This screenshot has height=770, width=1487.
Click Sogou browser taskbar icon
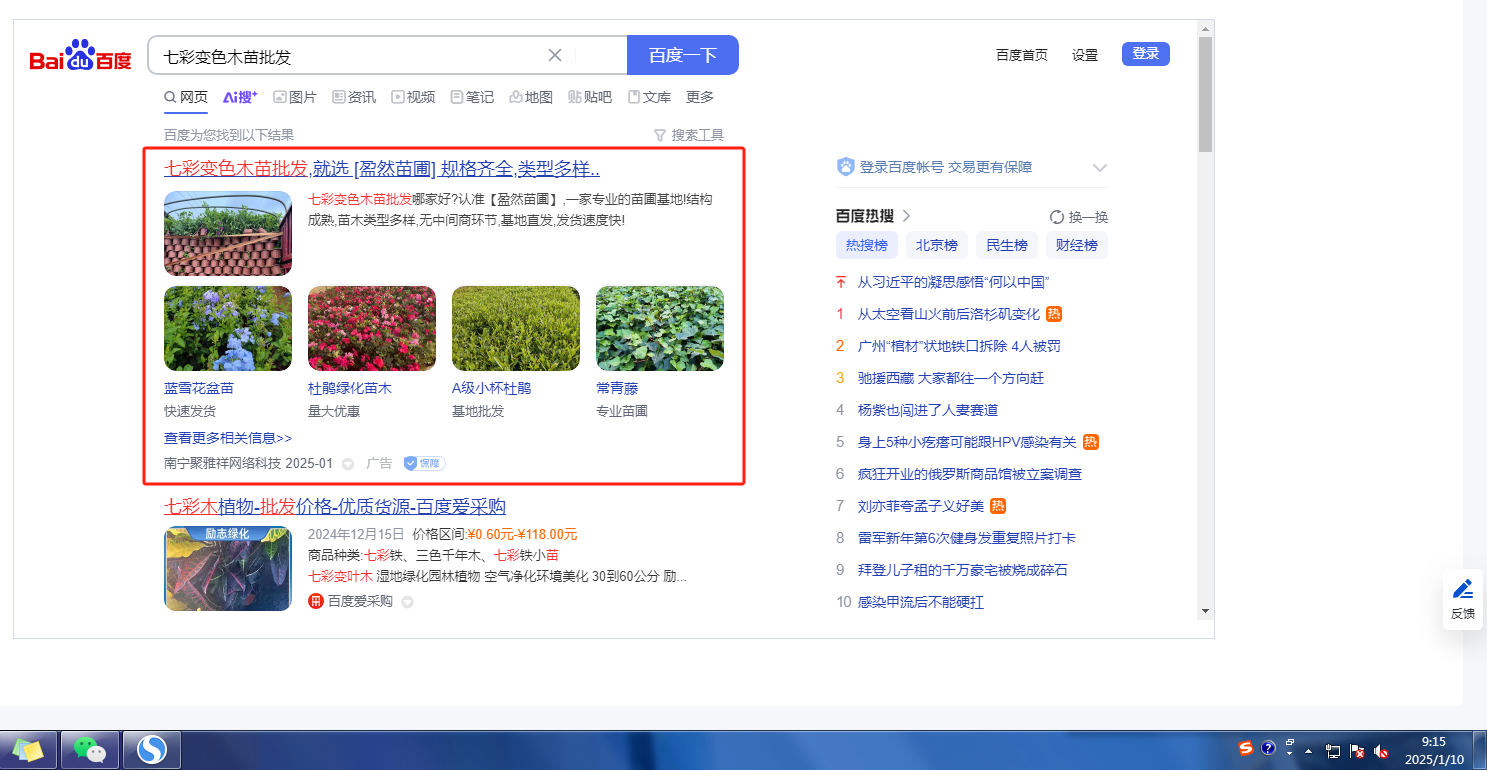(152, 749)
